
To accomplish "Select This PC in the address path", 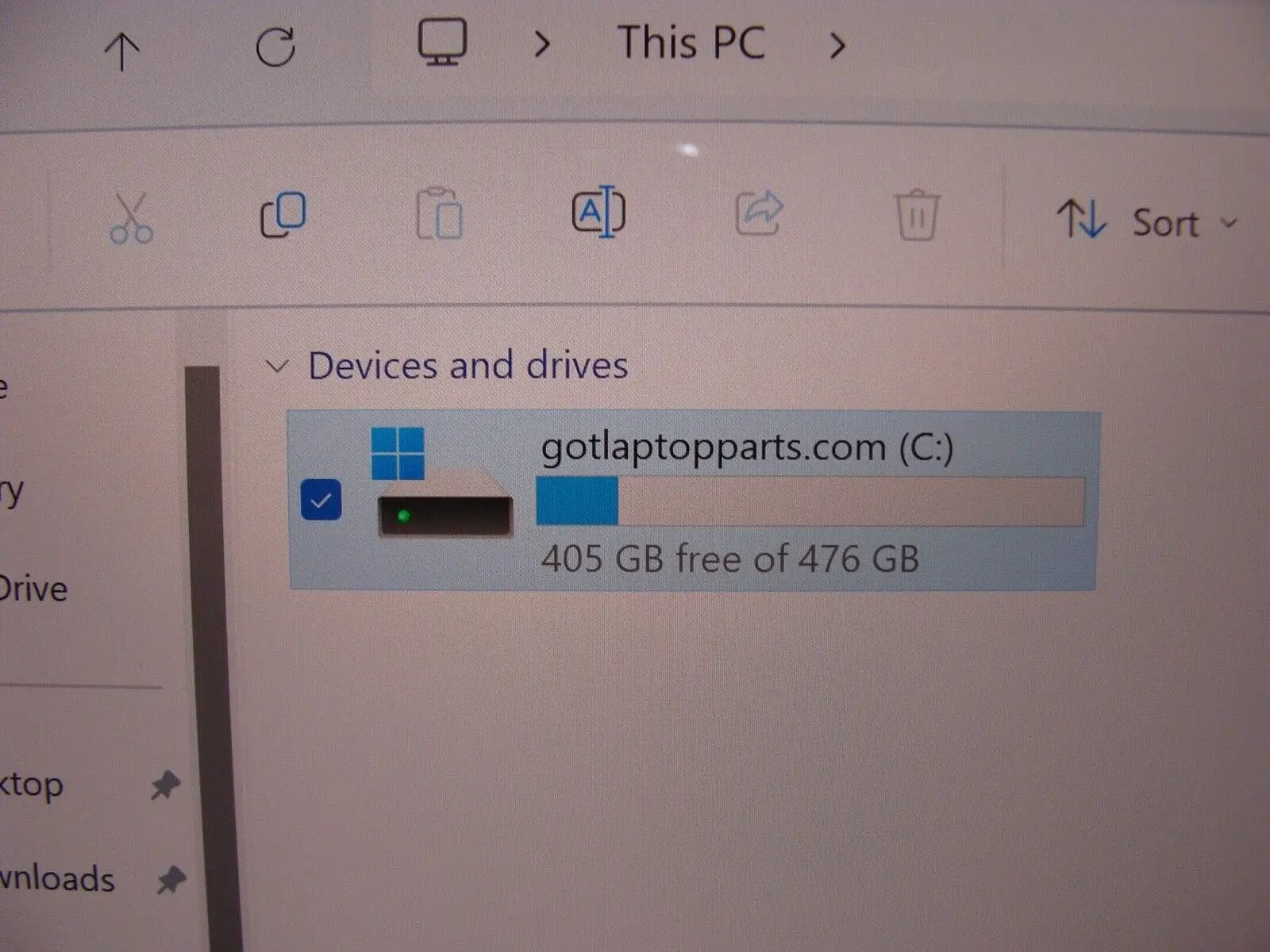I will [x=691, y=43].
